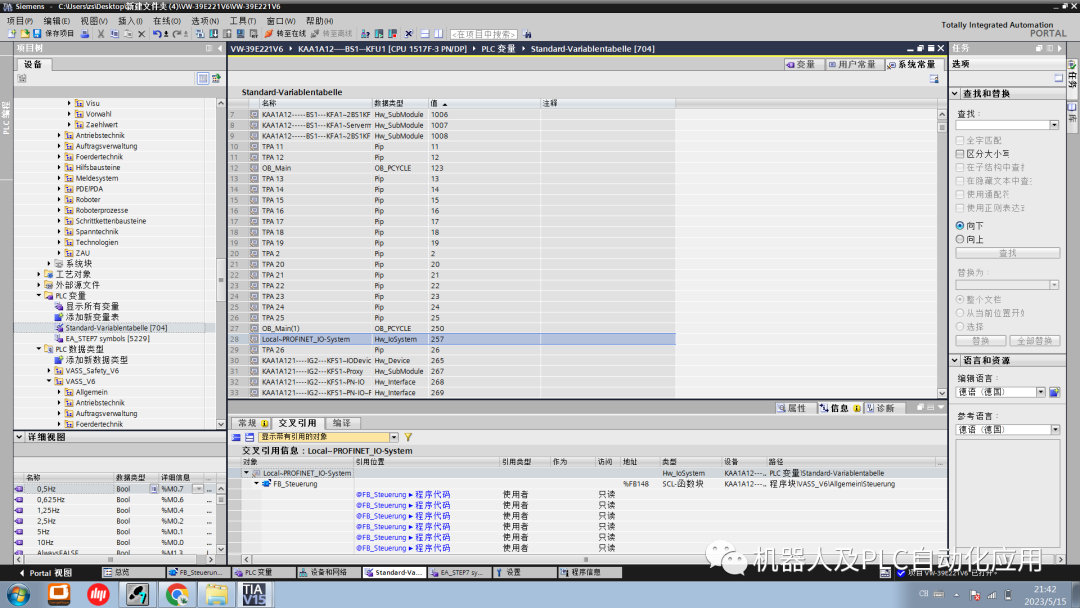Click the print icon in toolbar
Viewport: 1080px width, 608px height.
click(85, 34)
